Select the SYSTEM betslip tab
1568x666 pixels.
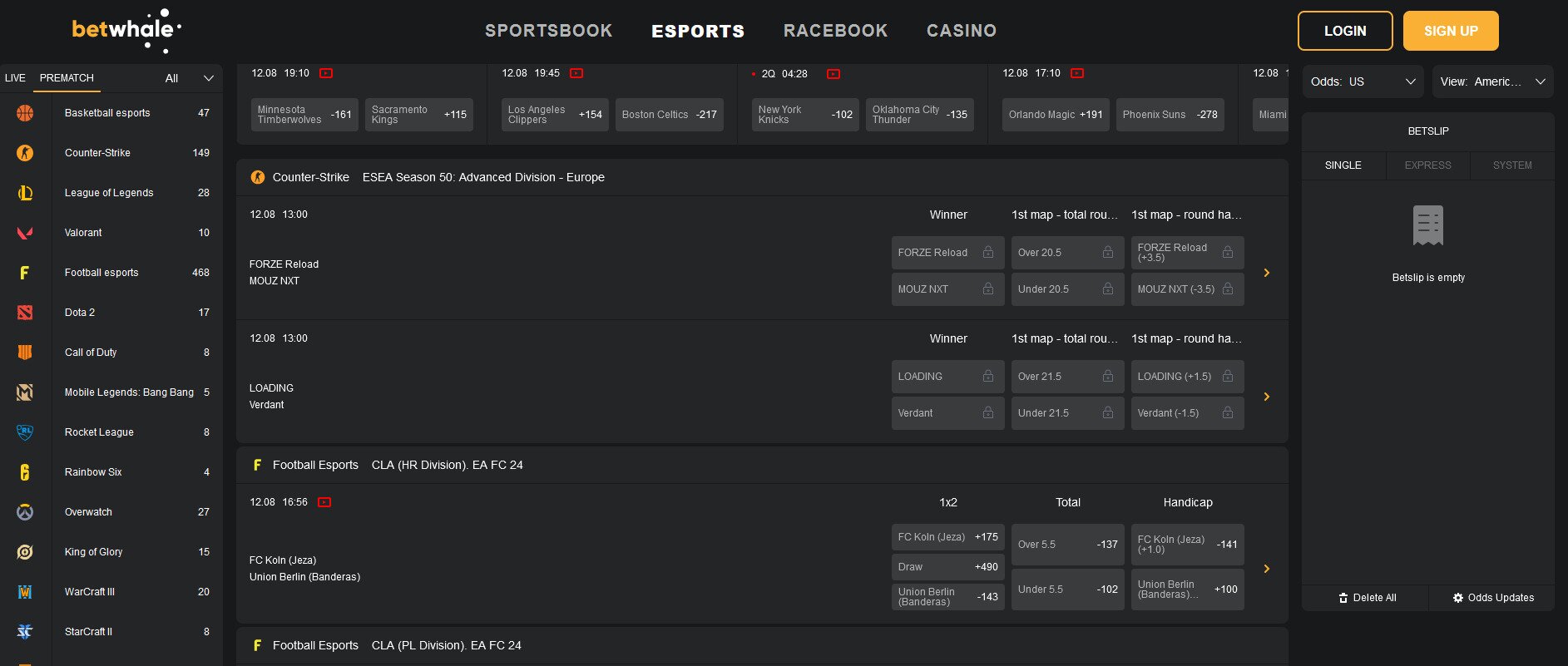pos(1512,165)
